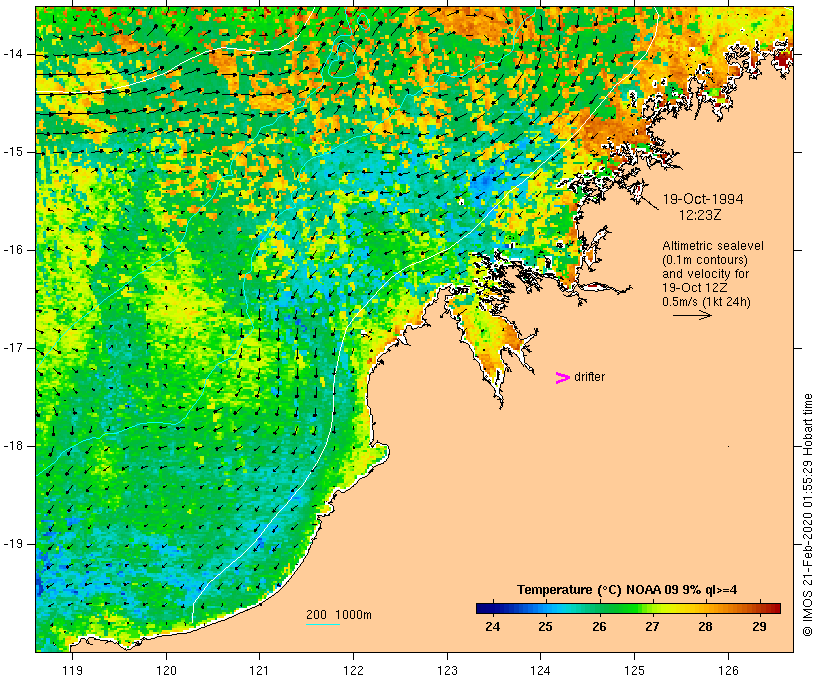Click the 'Temperature (°C) NOAA 09 9% ql>=4' title
The image size is (820, 680).
pos(627,590)
